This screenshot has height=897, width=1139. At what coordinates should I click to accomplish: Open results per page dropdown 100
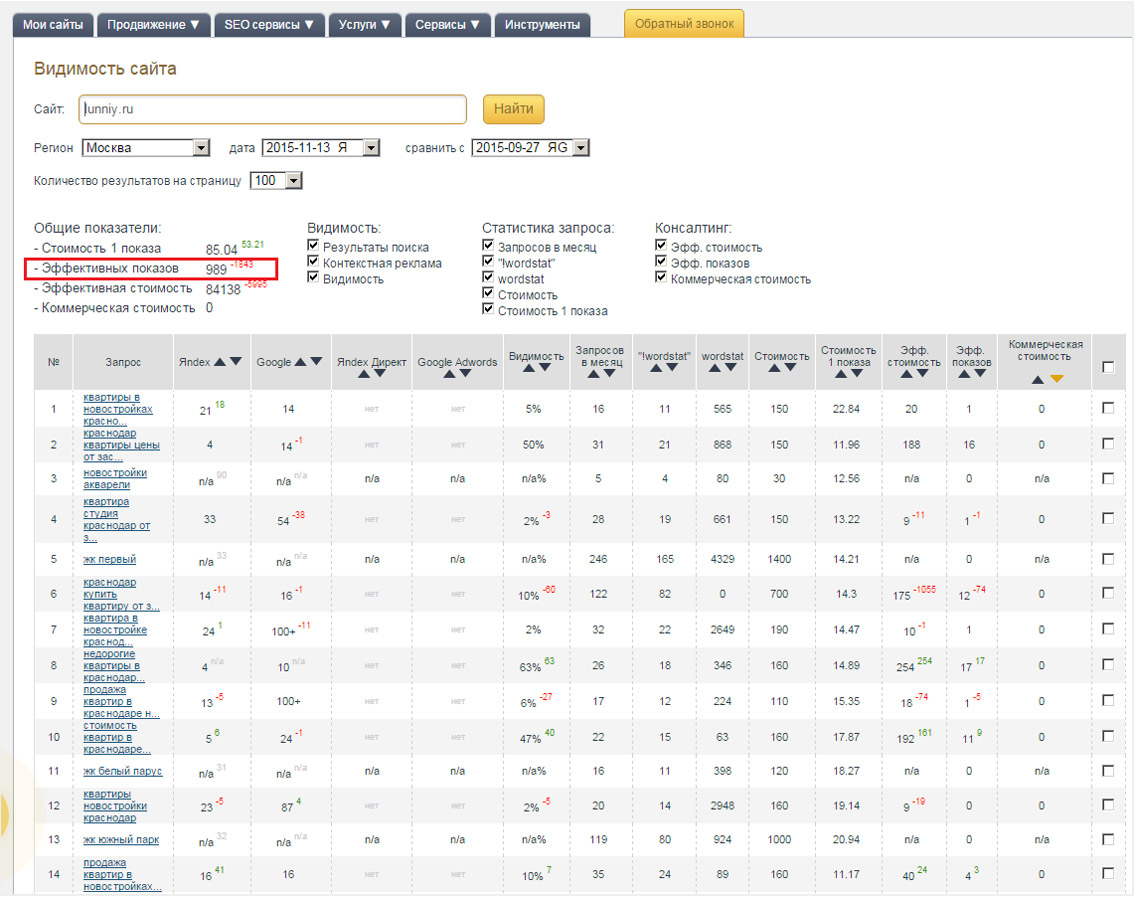[x=276, y=181]
